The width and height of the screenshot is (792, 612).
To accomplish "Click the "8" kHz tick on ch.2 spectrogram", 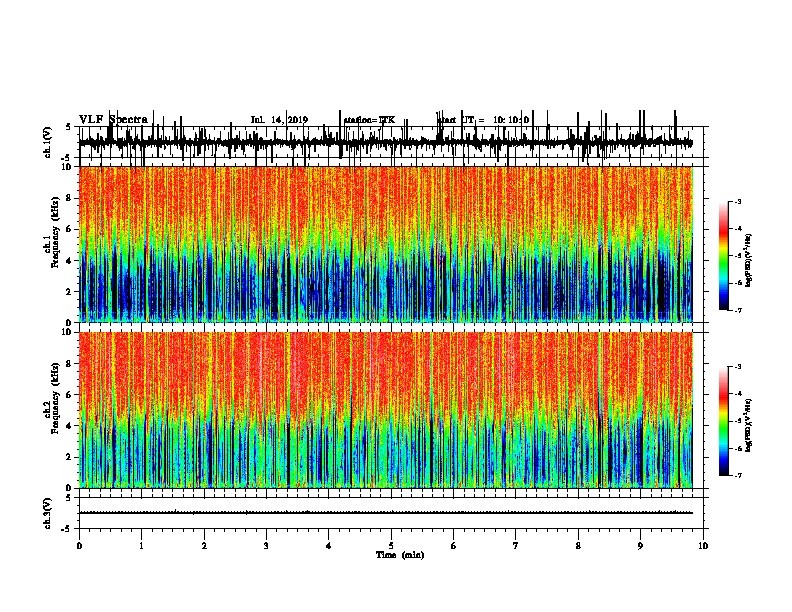I will [x=70, y=364].
